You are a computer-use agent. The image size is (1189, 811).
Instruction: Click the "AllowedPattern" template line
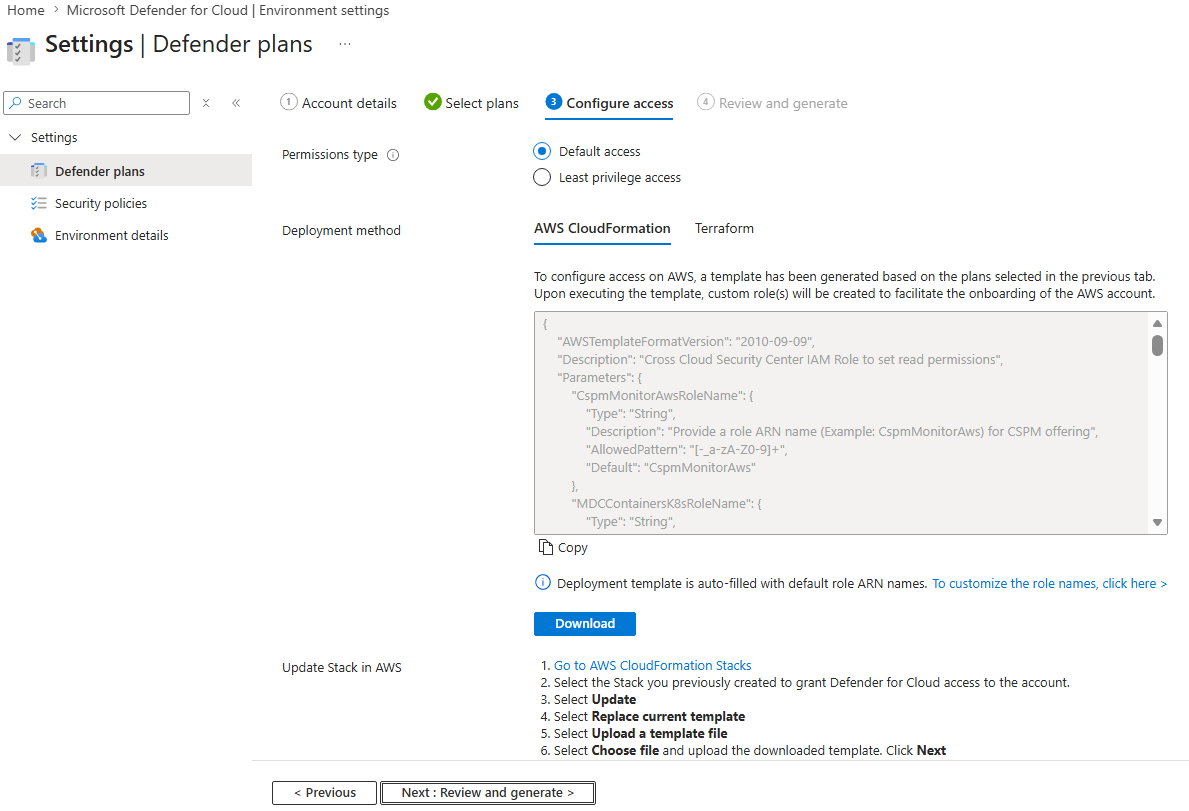tap(686, 449)
